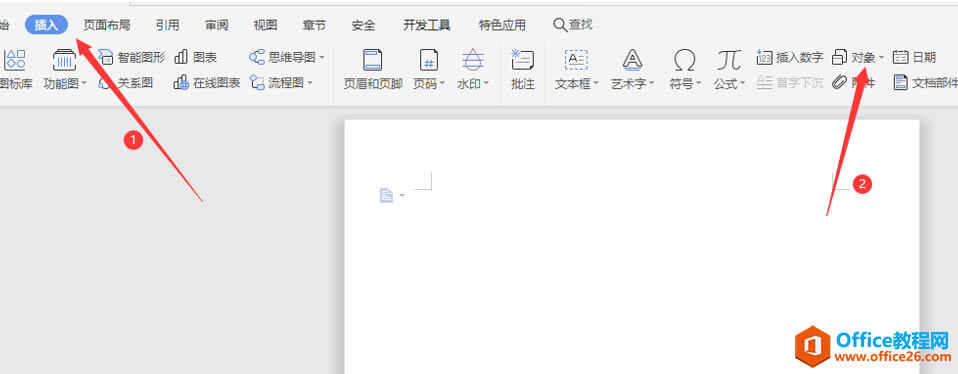958x374 pixels.
Task: Insert the 日期 date
Action: tap(915, 58)
